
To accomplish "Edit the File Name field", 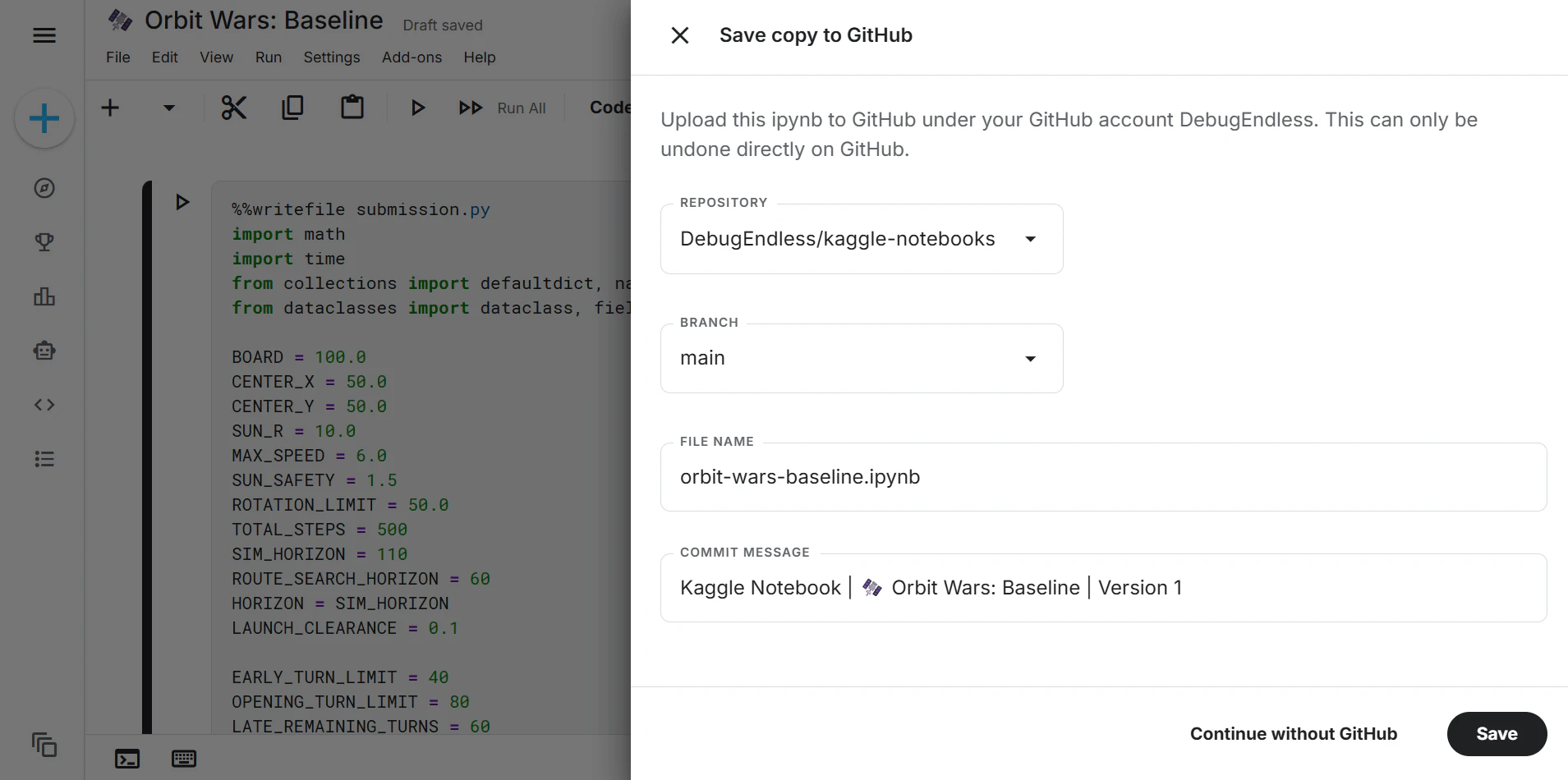I will click(1103, 477).
